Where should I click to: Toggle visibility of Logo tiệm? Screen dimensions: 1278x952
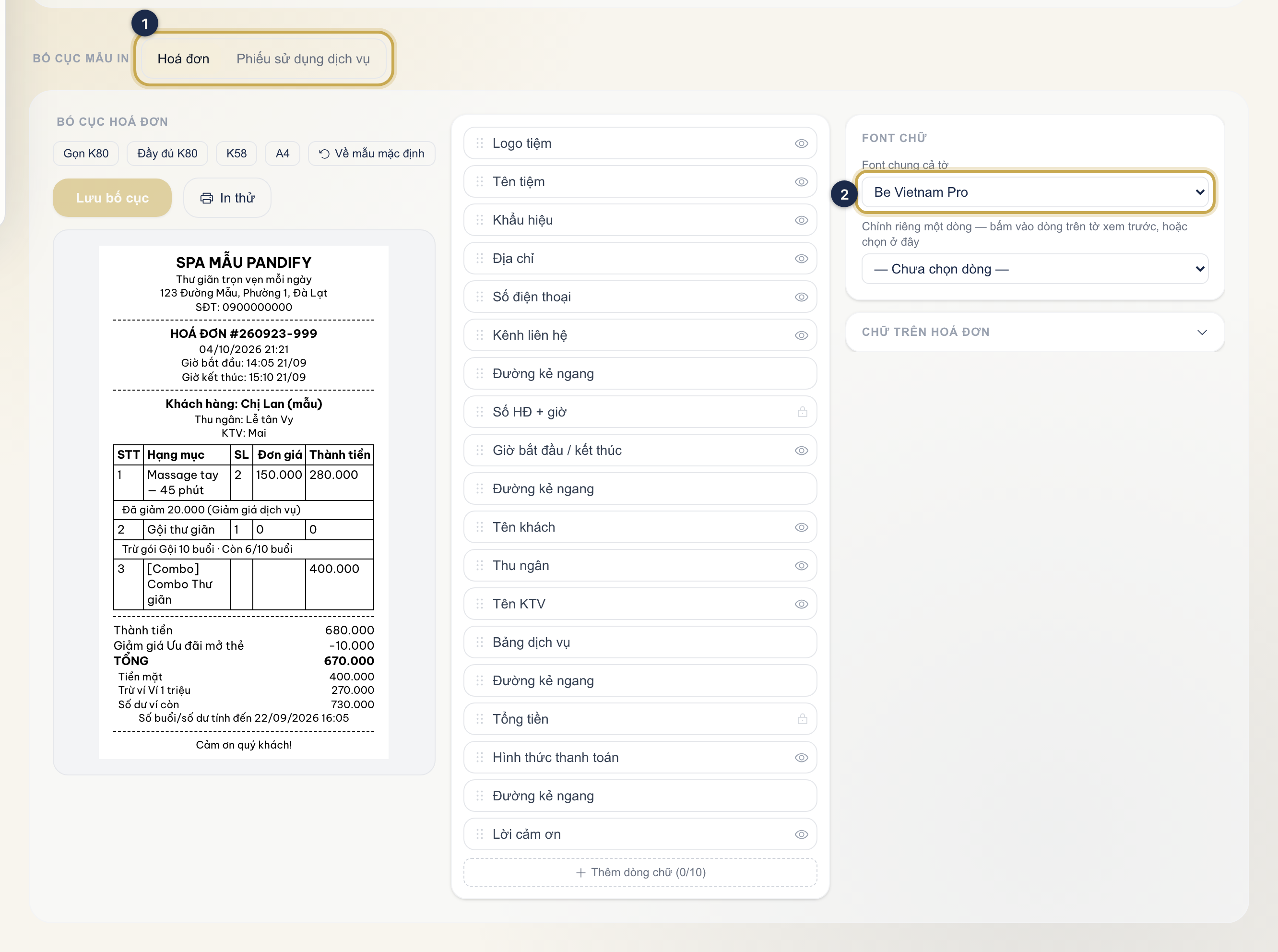802,143
